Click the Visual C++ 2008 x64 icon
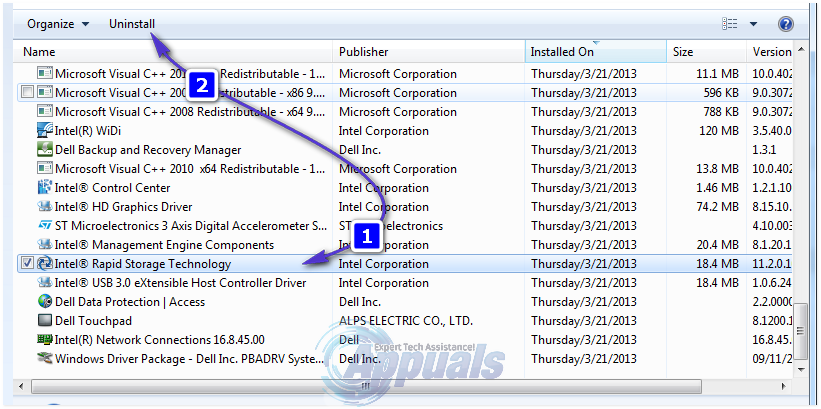The width and height of the screenshot is (821, 409). coord(45,112)
